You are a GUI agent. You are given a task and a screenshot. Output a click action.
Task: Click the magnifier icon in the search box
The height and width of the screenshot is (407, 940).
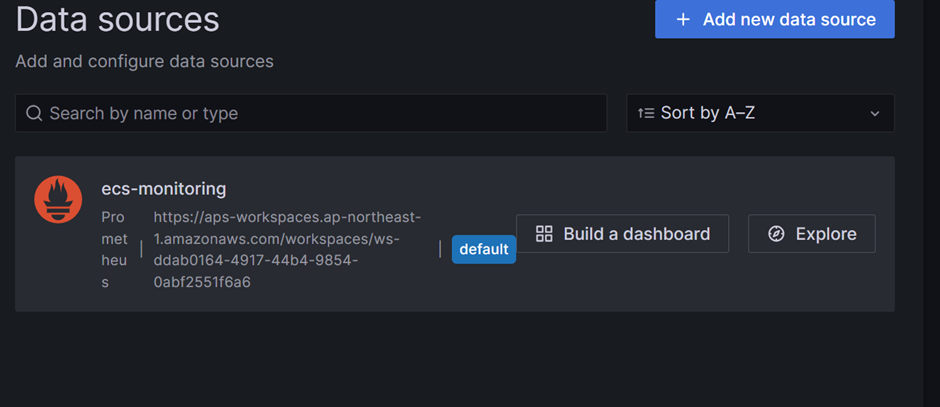tap(35, 113)
